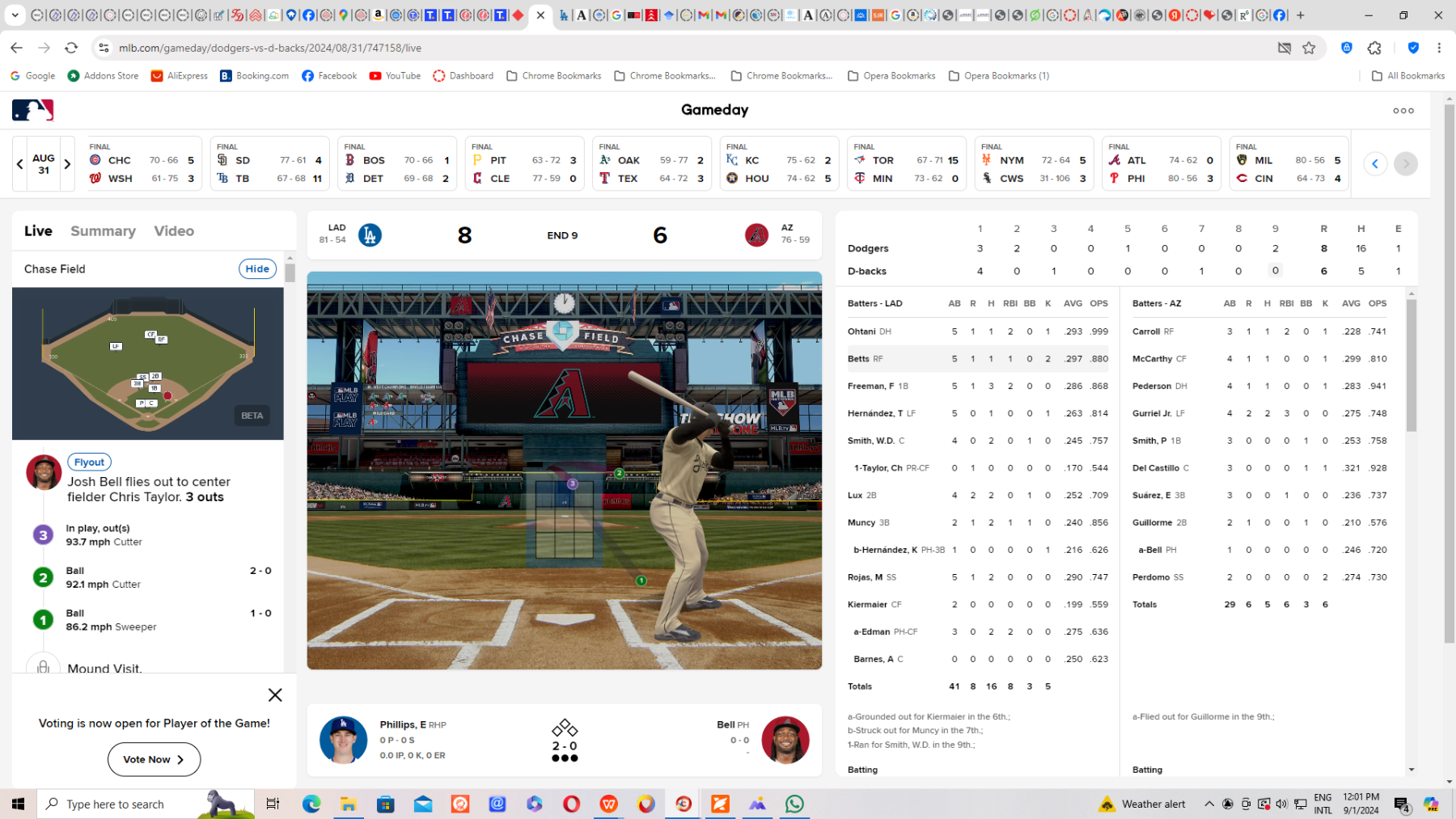Switch to the Summary tab

tap(103, 231)
